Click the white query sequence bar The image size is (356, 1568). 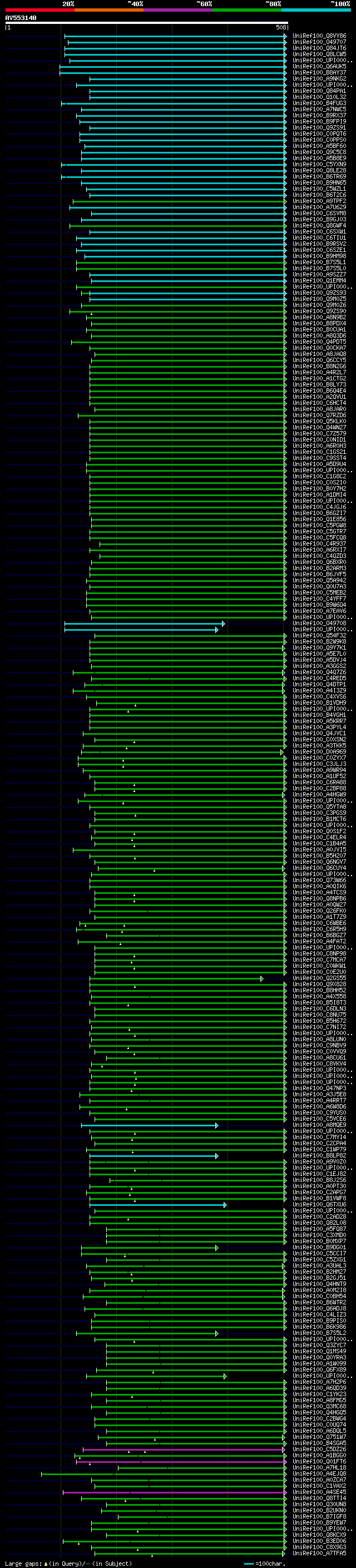147,22
